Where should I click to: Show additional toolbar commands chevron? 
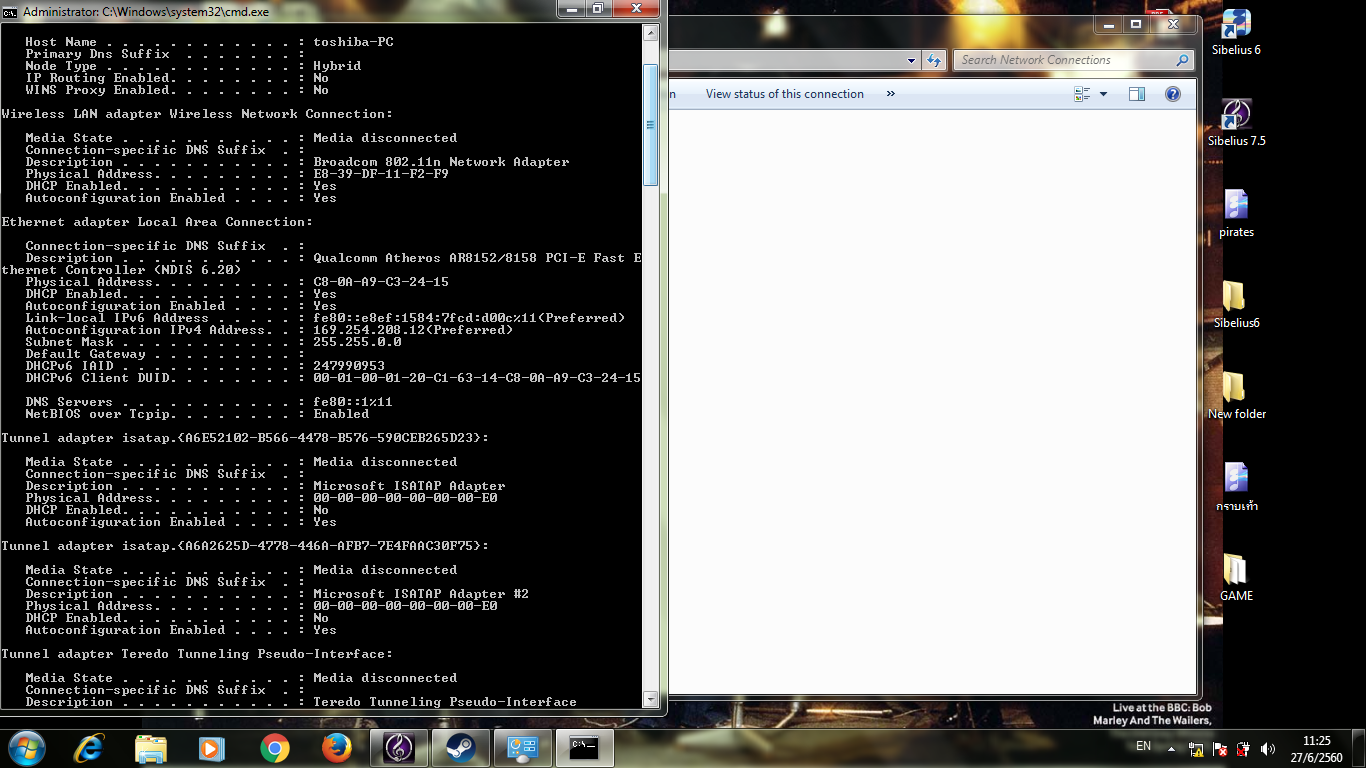coord(890,94)
